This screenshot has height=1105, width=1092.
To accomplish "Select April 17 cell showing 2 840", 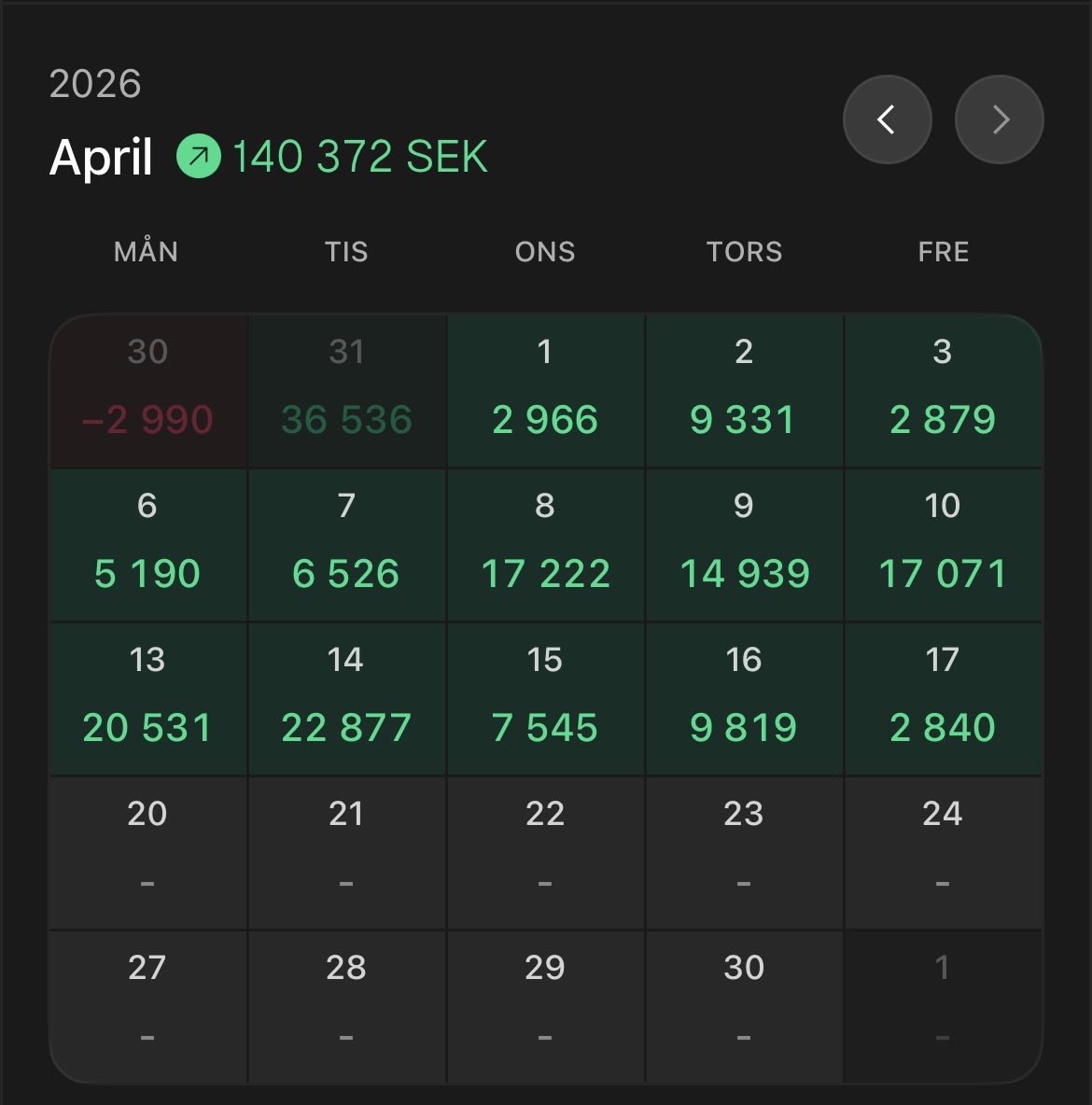I will (944, 699).
